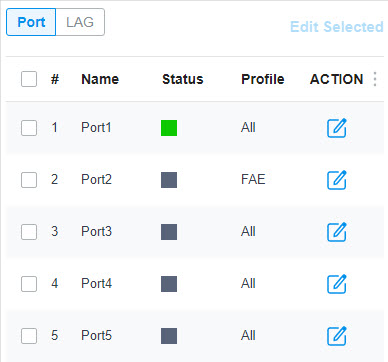Select the Port5 row checkbox

[29, 336]
